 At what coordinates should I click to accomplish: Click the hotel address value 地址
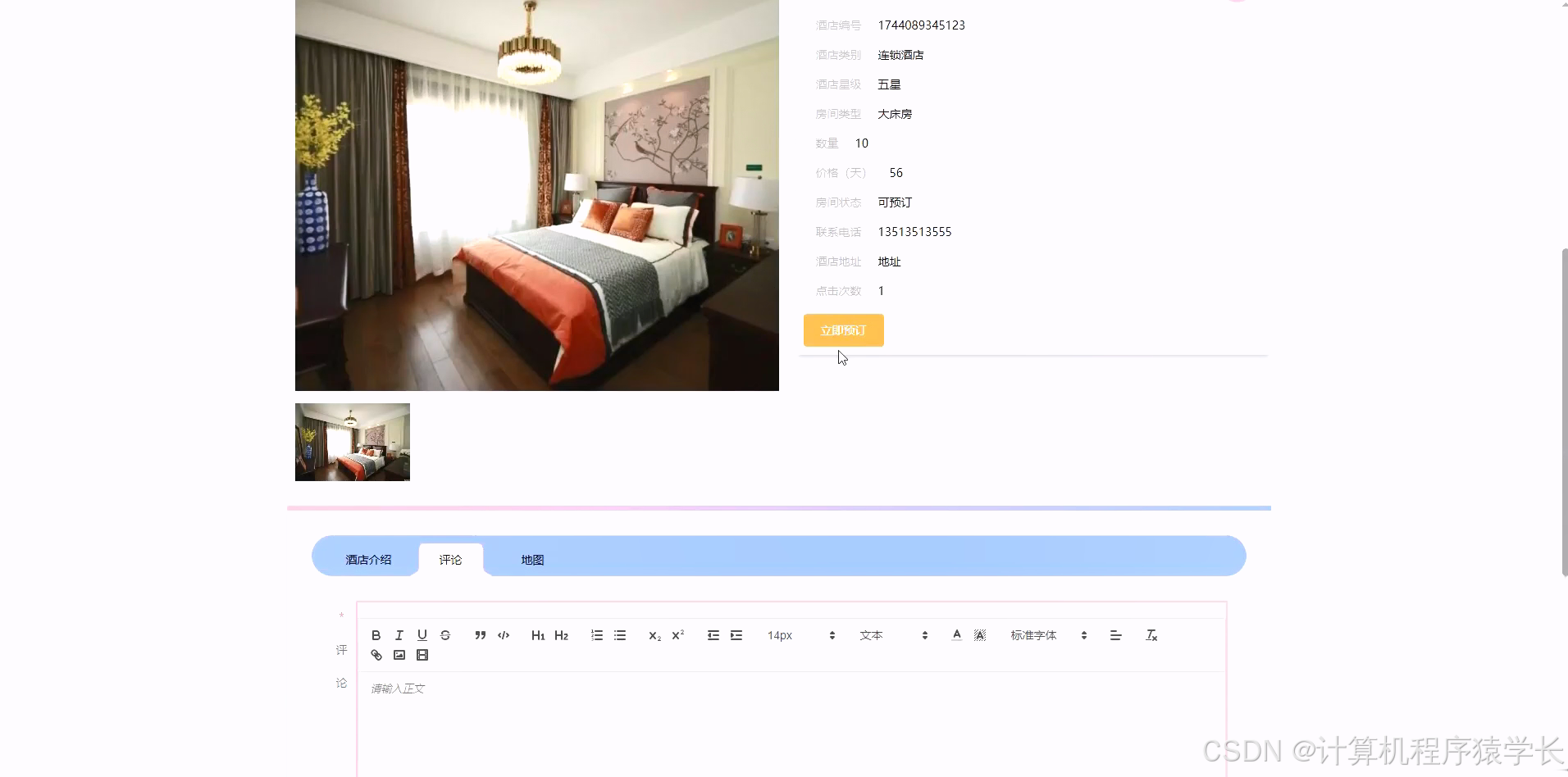tap(889, 261)
